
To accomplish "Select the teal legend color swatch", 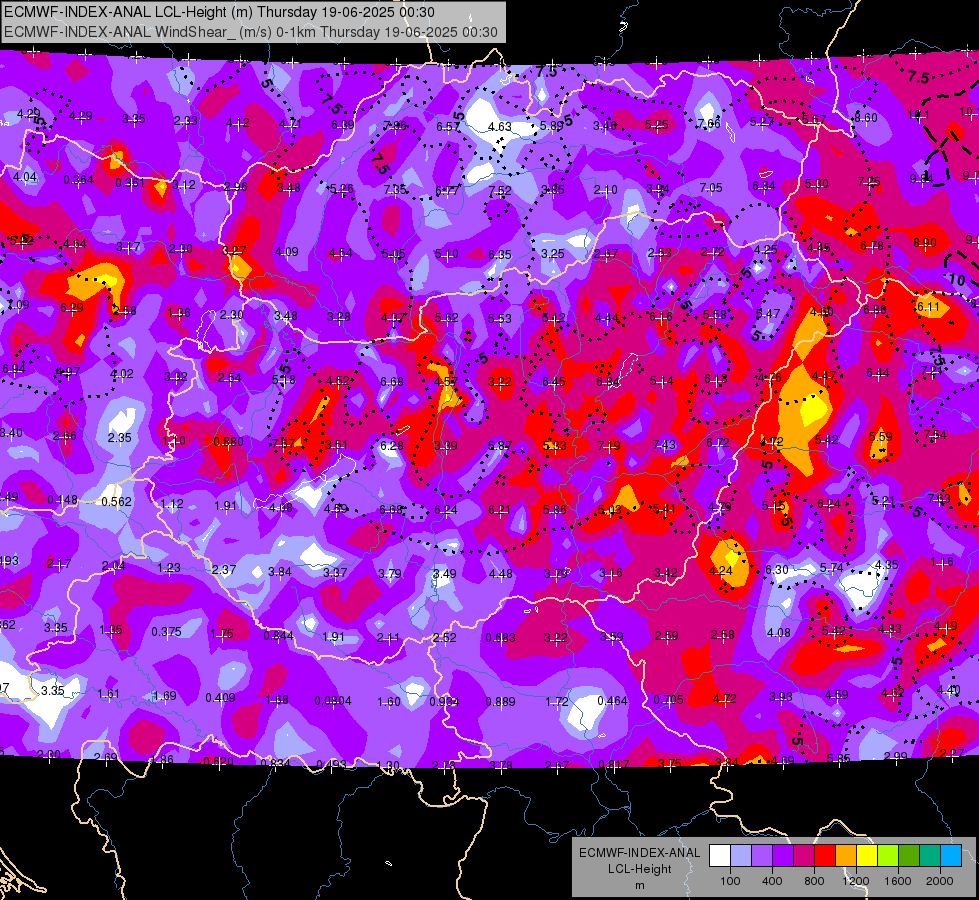I will point(930,855).
